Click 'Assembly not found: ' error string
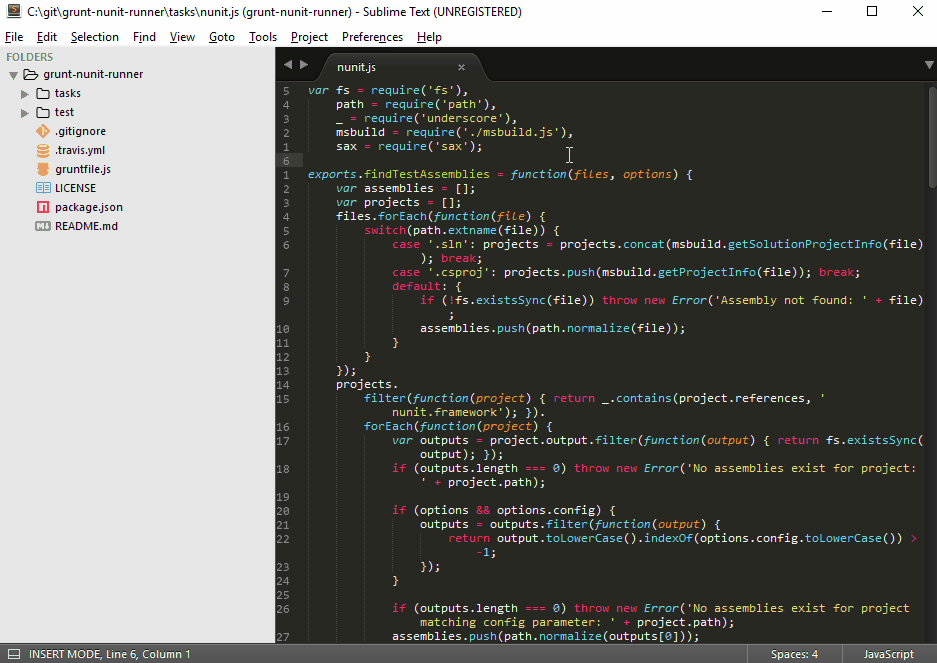 click(x=791, y=300)
